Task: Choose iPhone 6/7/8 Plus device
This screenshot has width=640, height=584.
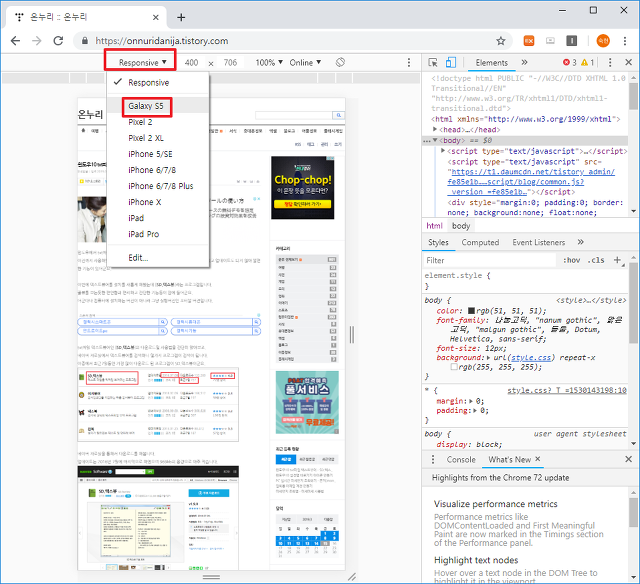Action: 158,186
